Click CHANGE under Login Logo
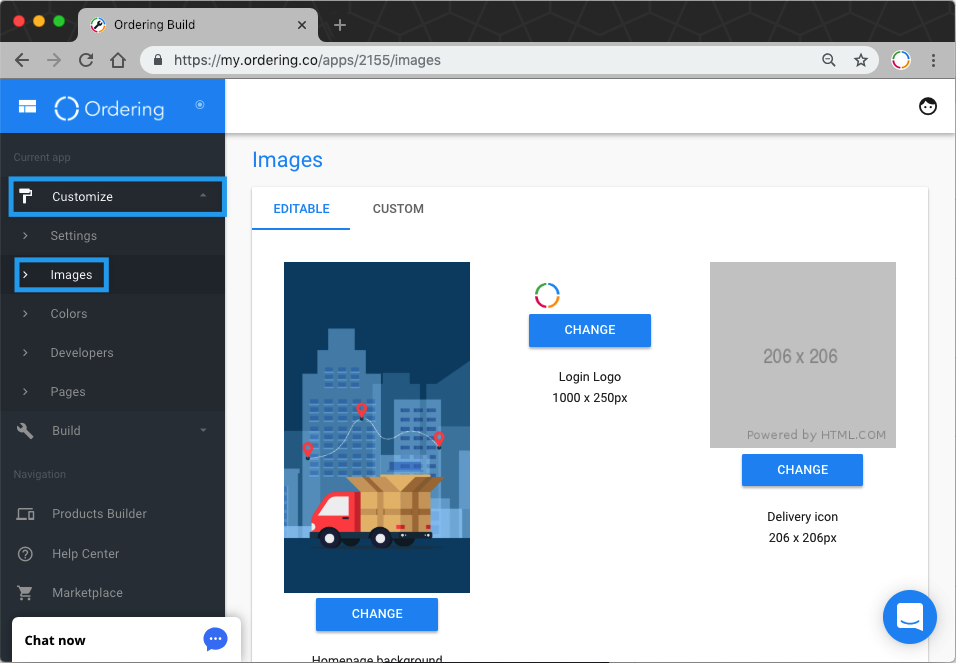956x663 pixels. (x=590, y=330)
